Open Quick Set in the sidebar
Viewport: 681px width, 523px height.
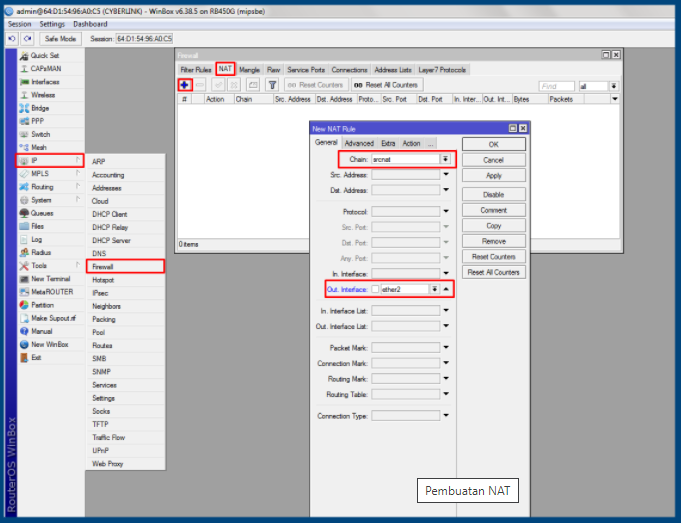[50, 56]
